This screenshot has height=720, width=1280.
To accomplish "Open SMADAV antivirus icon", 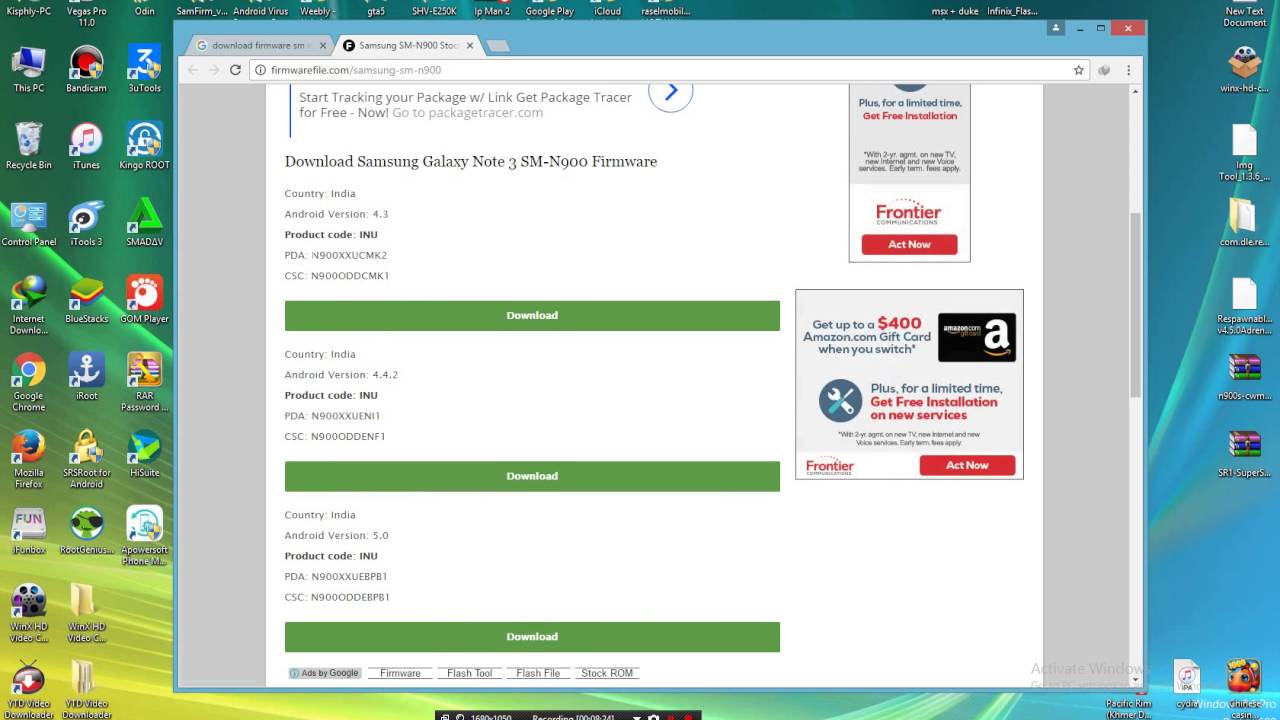I will pos(144,223).
